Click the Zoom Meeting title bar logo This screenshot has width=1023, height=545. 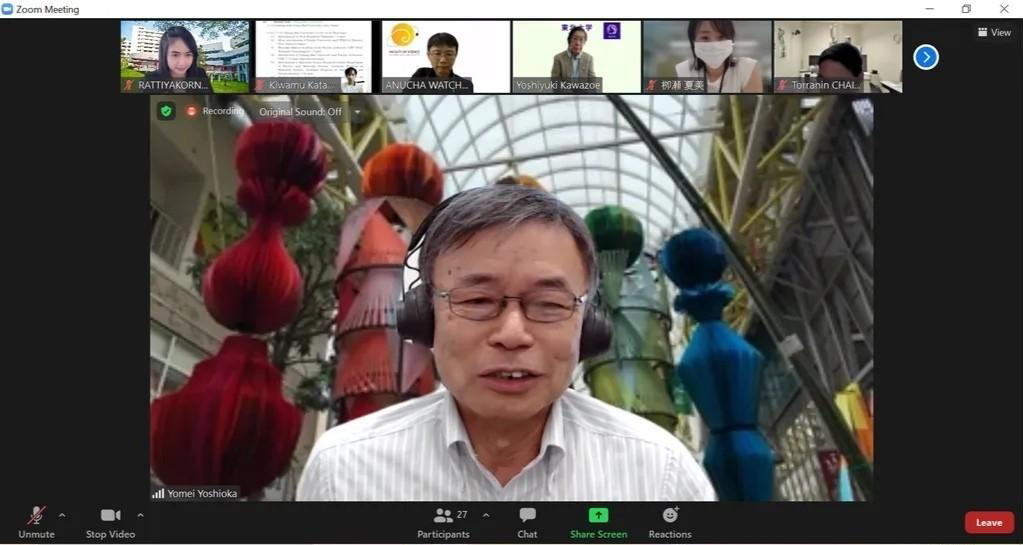[x=7, y=9]
